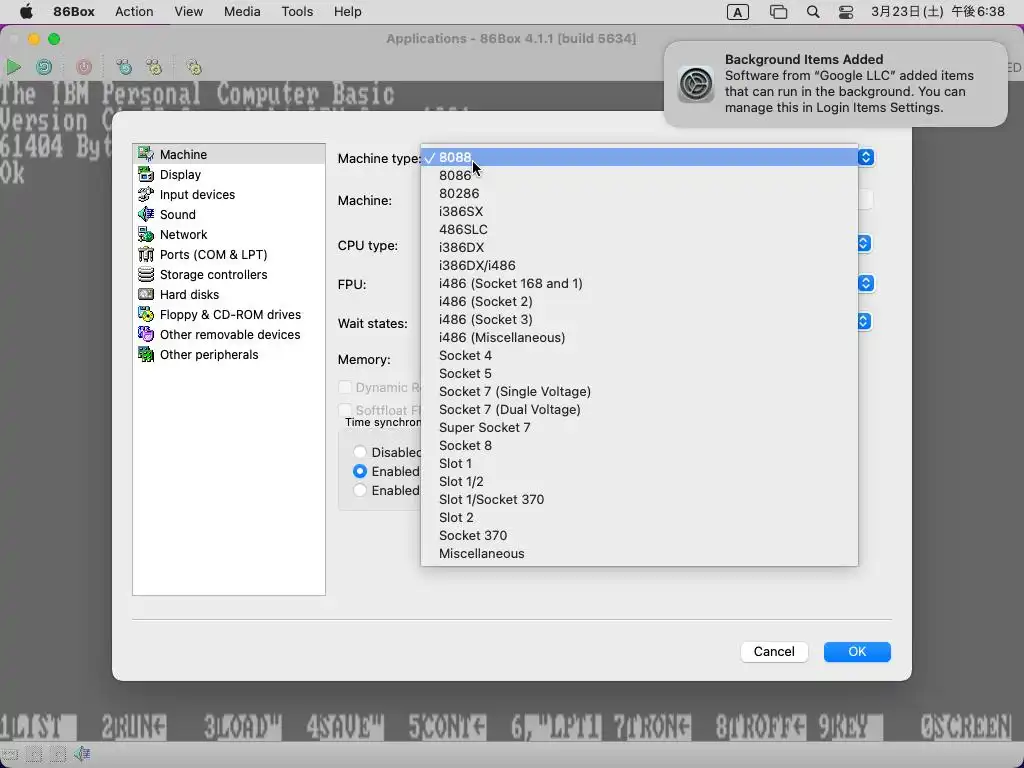Choose Slot 1/Socket 370 option
This screenshot has width=1024, height=768.
[639, 500]
